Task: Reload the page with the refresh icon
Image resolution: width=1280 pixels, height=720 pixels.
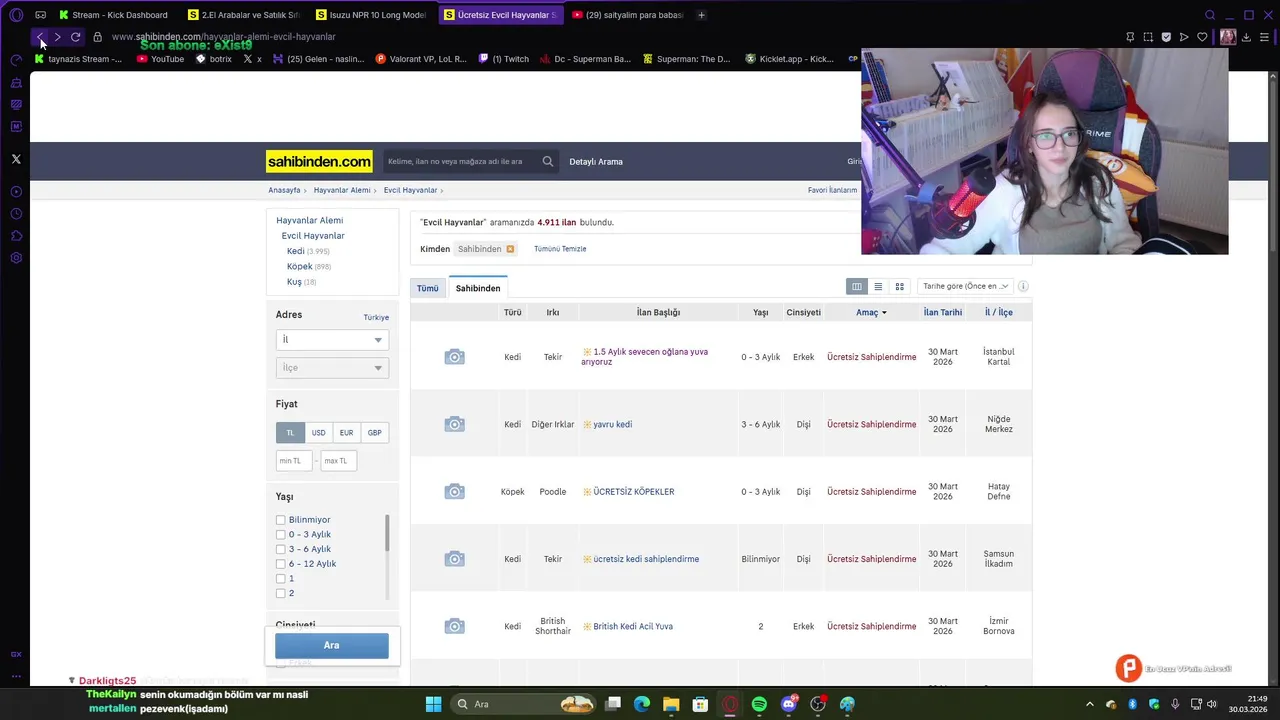Action: coord(75,37)
